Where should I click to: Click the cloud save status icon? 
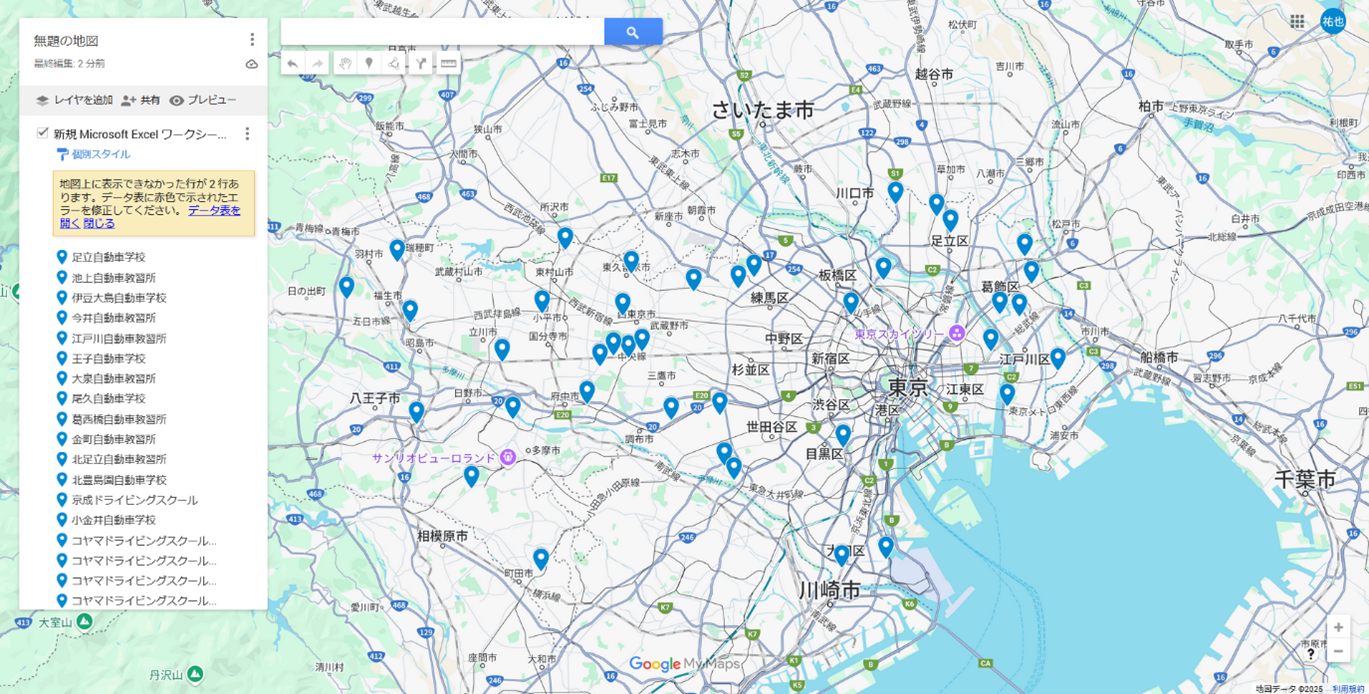[252, 64]
